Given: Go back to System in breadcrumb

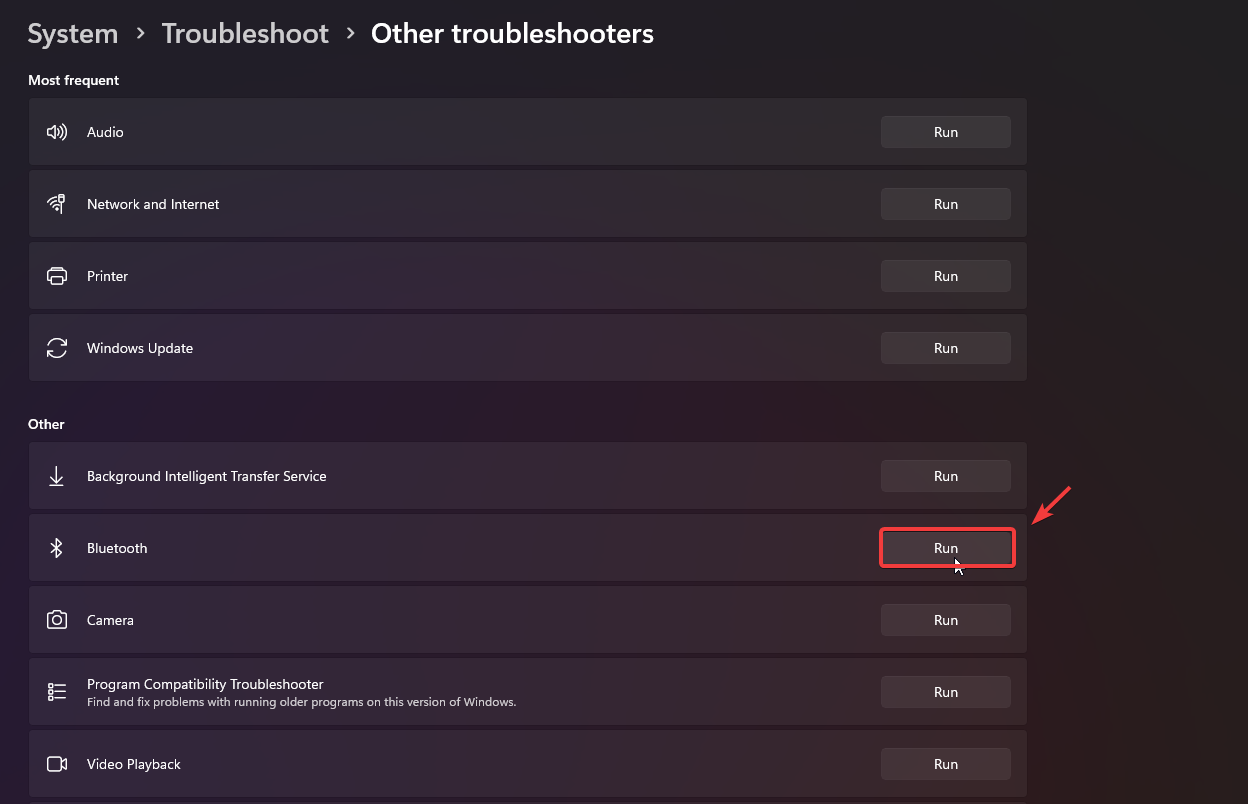Looking at the screenshot, I should (73, 34).
